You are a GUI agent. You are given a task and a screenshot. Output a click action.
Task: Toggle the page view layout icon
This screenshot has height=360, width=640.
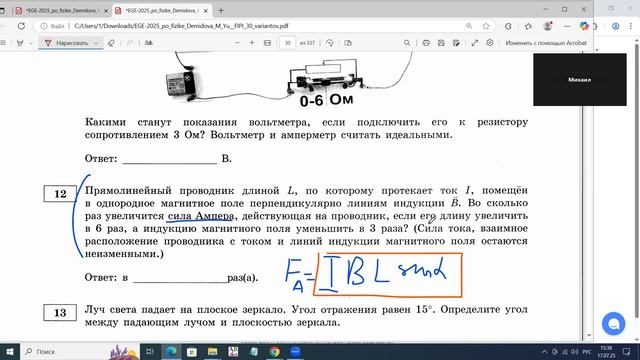[x=348, y=43]
